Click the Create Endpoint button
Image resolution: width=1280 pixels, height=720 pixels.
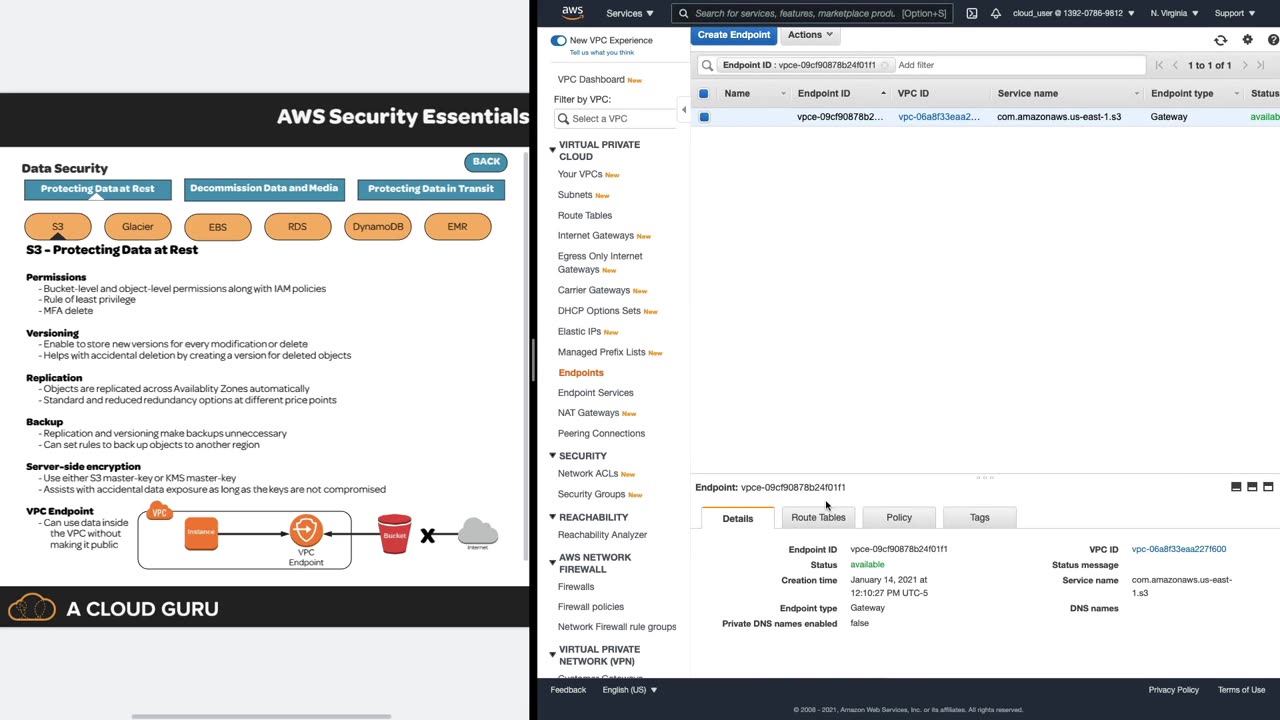tap(734, 35)
